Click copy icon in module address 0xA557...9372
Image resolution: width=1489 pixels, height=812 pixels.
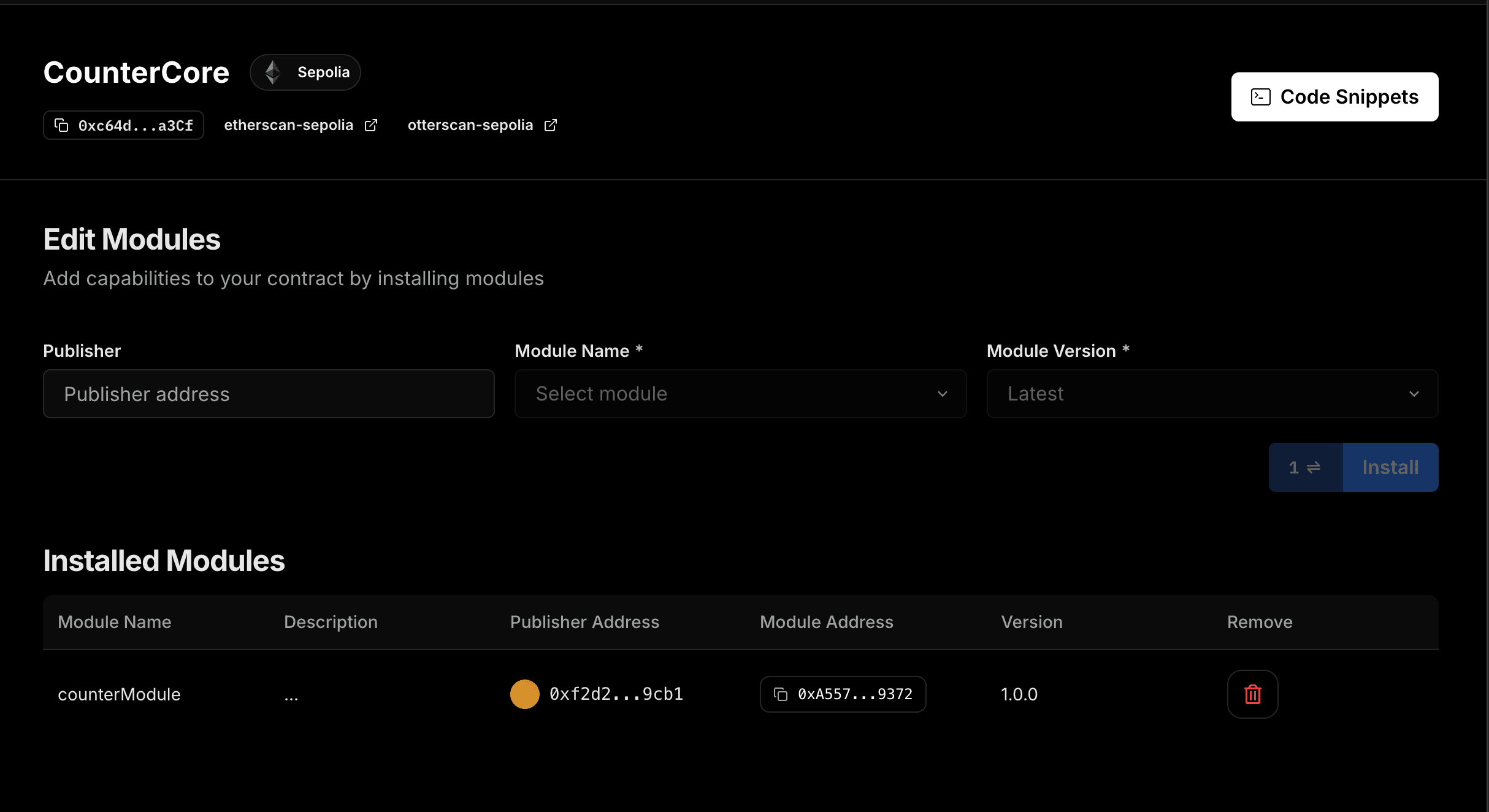pos(781,694)
